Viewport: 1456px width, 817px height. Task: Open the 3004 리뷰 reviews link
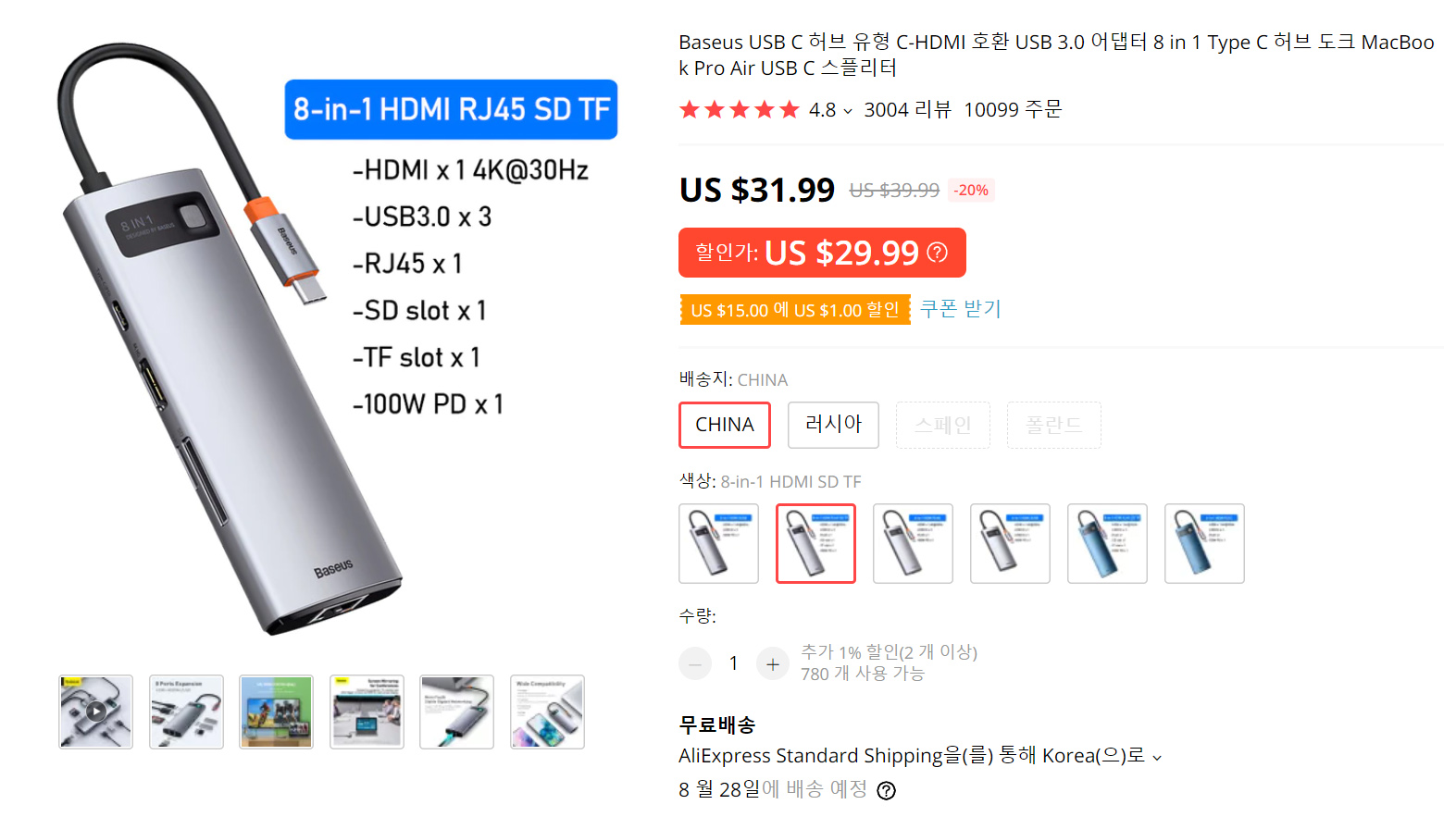pos(907,110)
